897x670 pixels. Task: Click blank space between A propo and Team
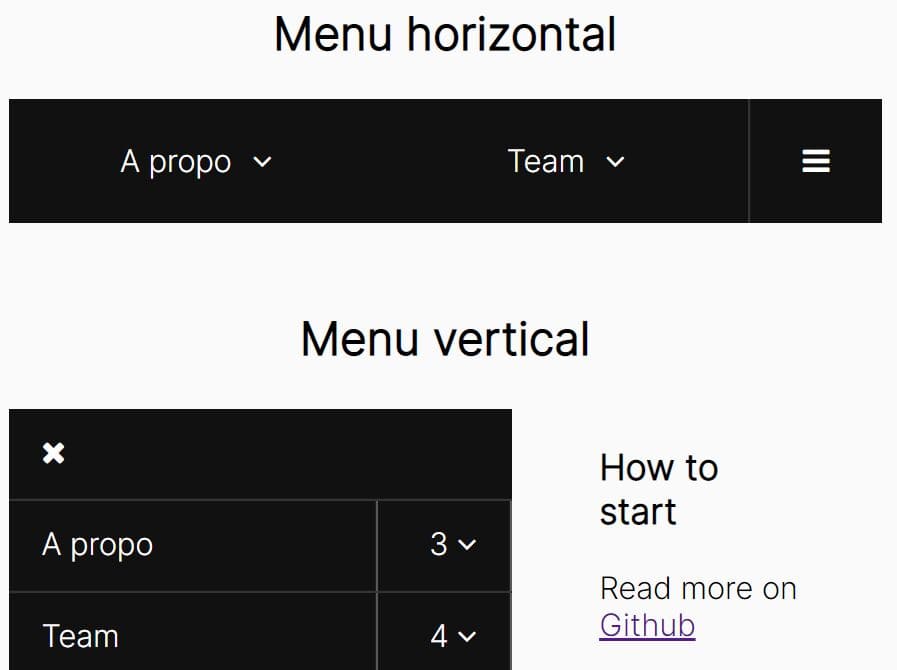[389, 161]
